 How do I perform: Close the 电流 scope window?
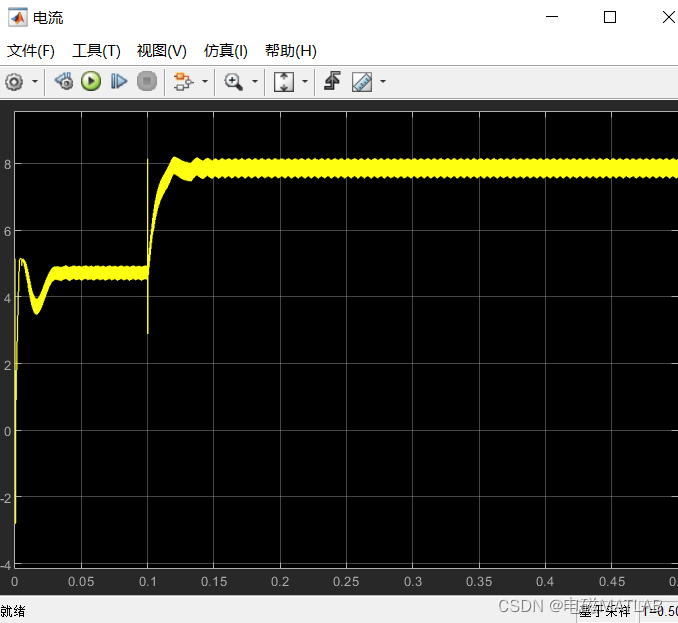click(x=668, y=17)
